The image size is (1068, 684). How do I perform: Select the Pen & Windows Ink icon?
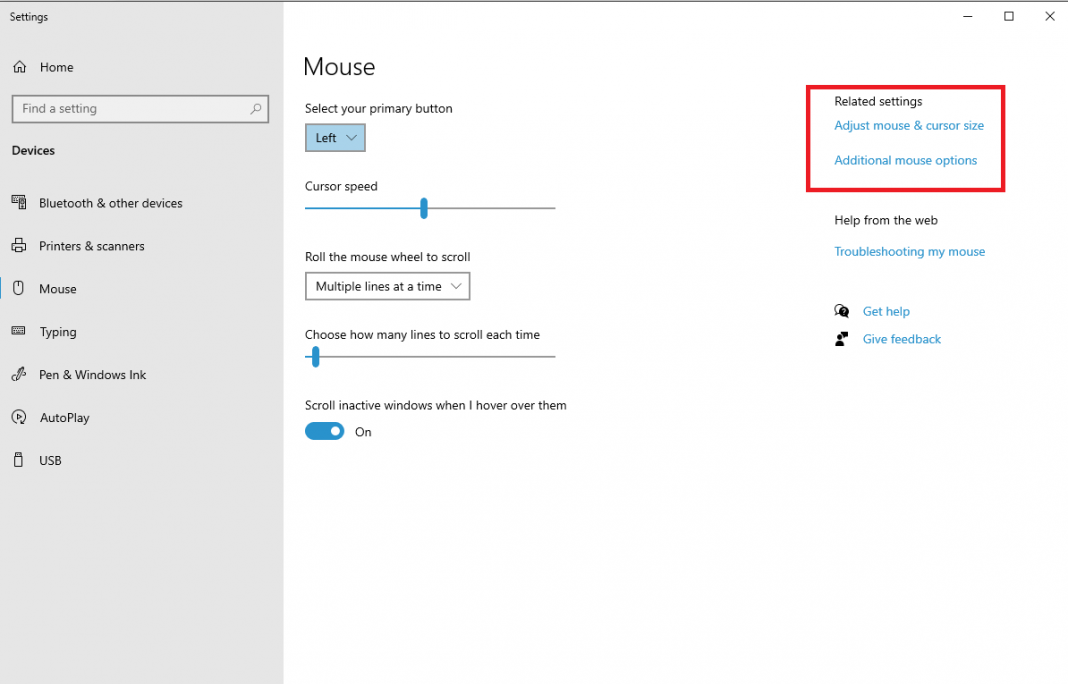click(19, 374)
